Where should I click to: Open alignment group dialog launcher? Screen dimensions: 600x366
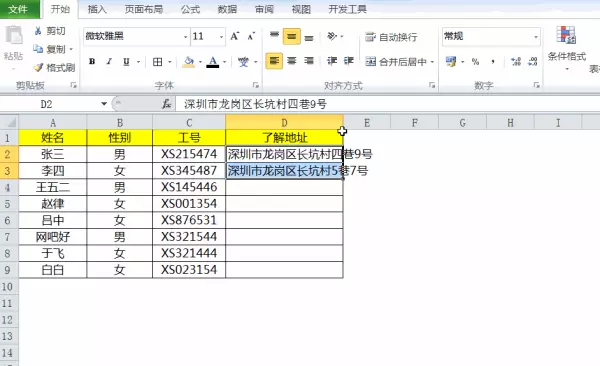(x=432, y=85)
